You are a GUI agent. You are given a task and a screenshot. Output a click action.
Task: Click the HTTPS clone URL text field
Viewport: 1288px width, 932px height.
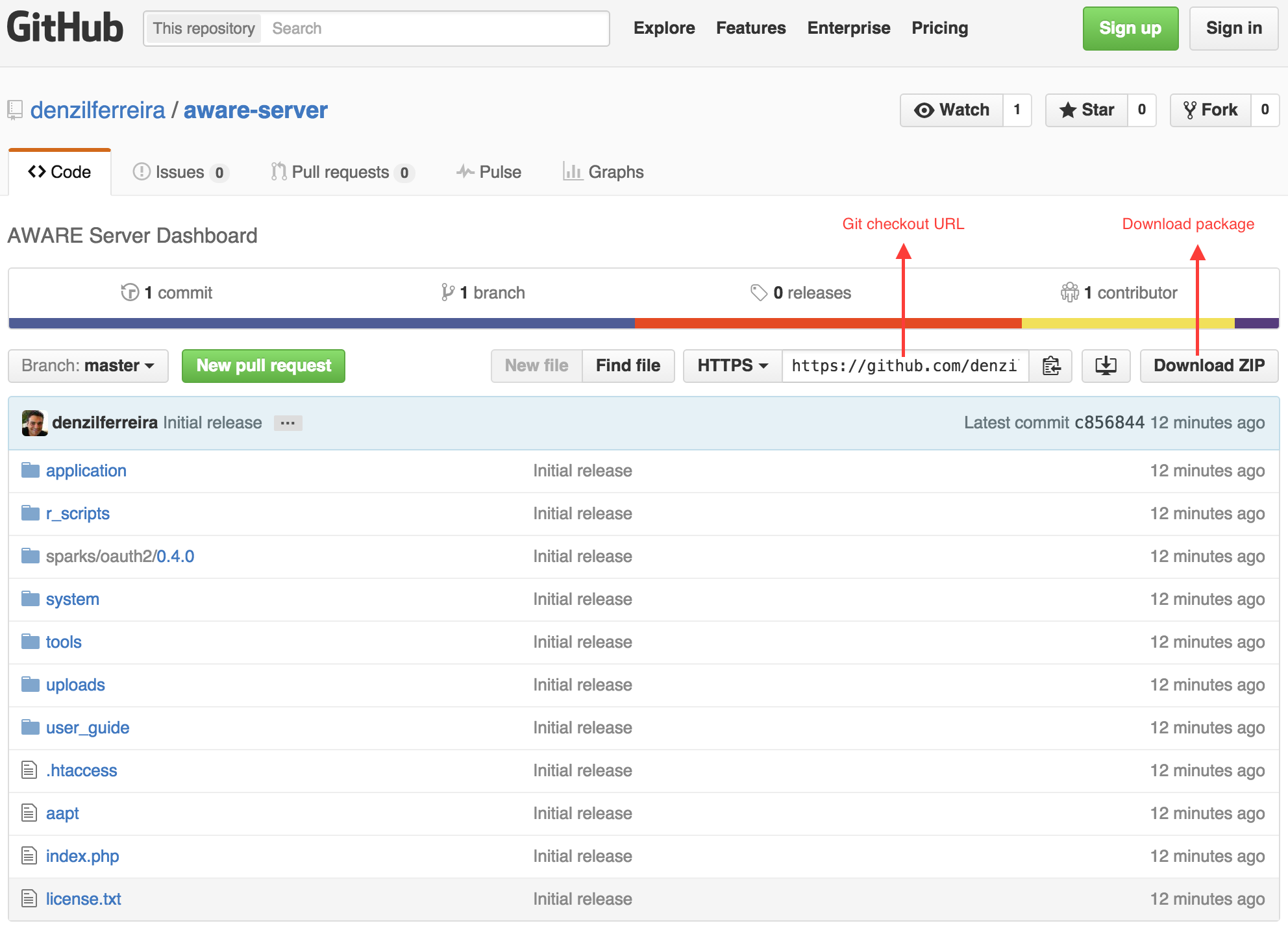point(906,366)
